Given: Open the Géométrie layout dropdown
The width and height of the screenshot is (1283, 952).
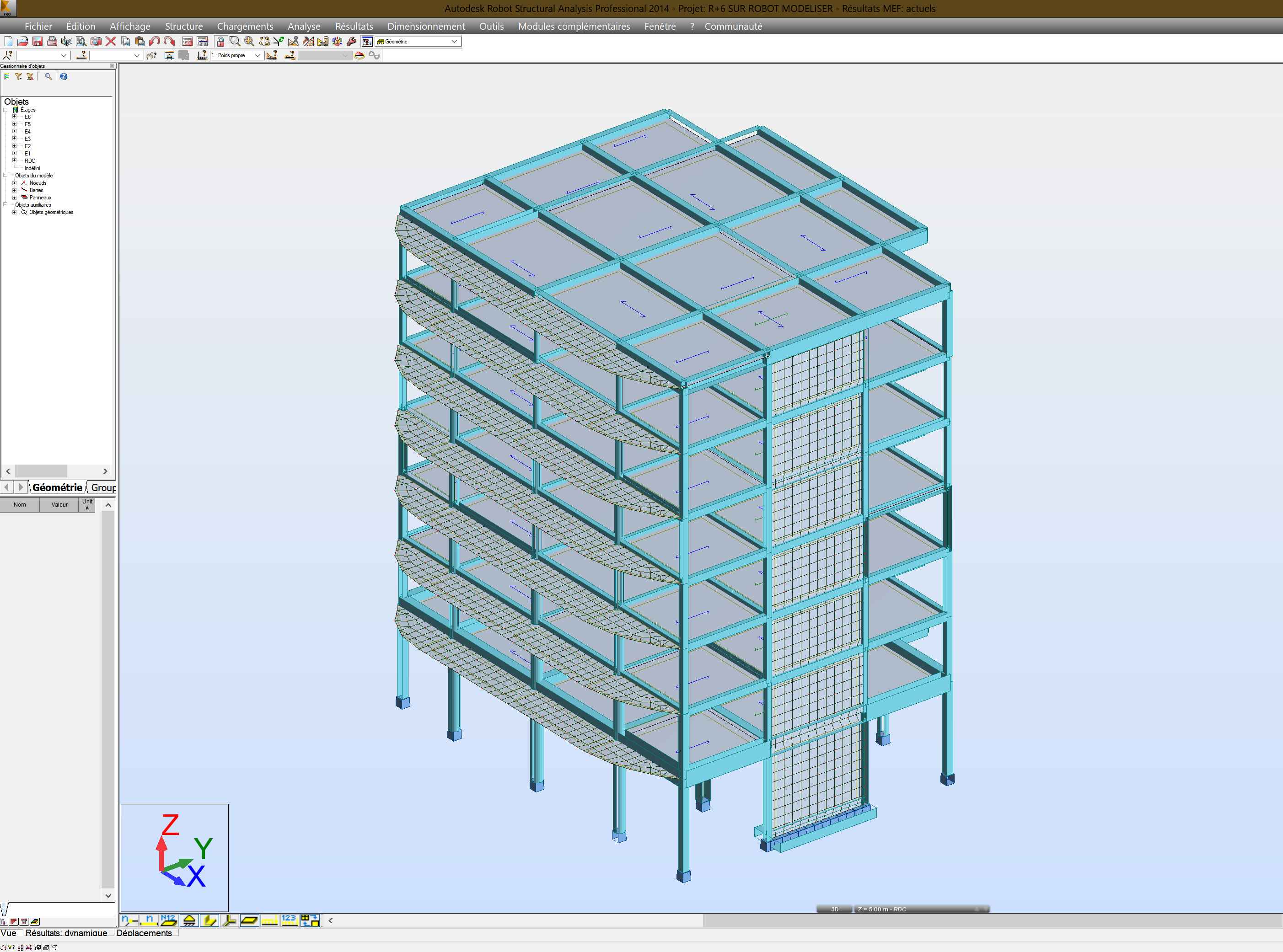Looking at the screenshot, I should pos(454,42).
